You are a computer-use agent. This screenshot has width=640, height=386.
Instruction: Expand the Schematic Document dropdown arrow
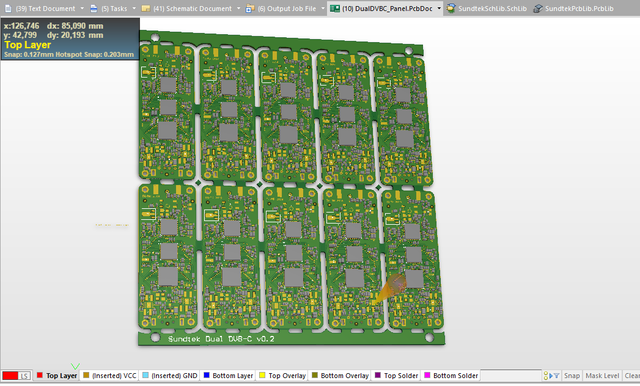click(238, 8)
